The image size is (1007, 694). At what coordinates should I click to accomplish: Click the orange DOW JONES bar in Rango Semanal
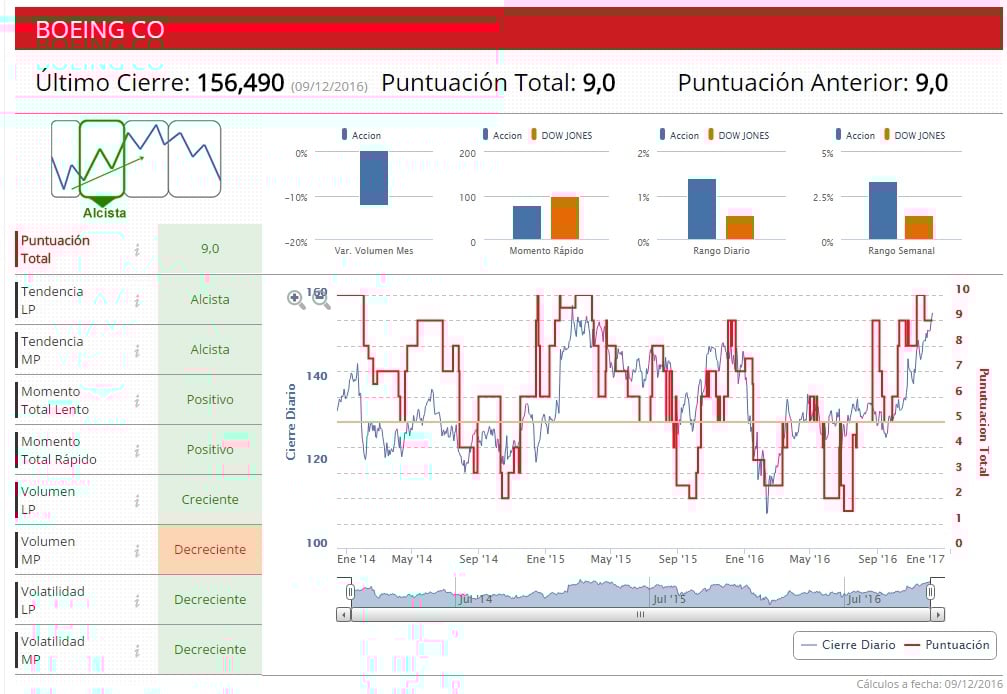(x=919, y=227)
